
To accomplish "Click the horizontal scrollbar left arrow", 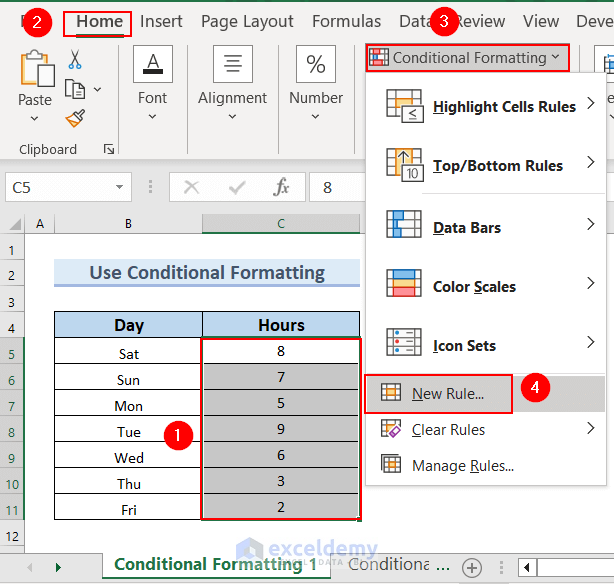I will (x=527, y=568).
